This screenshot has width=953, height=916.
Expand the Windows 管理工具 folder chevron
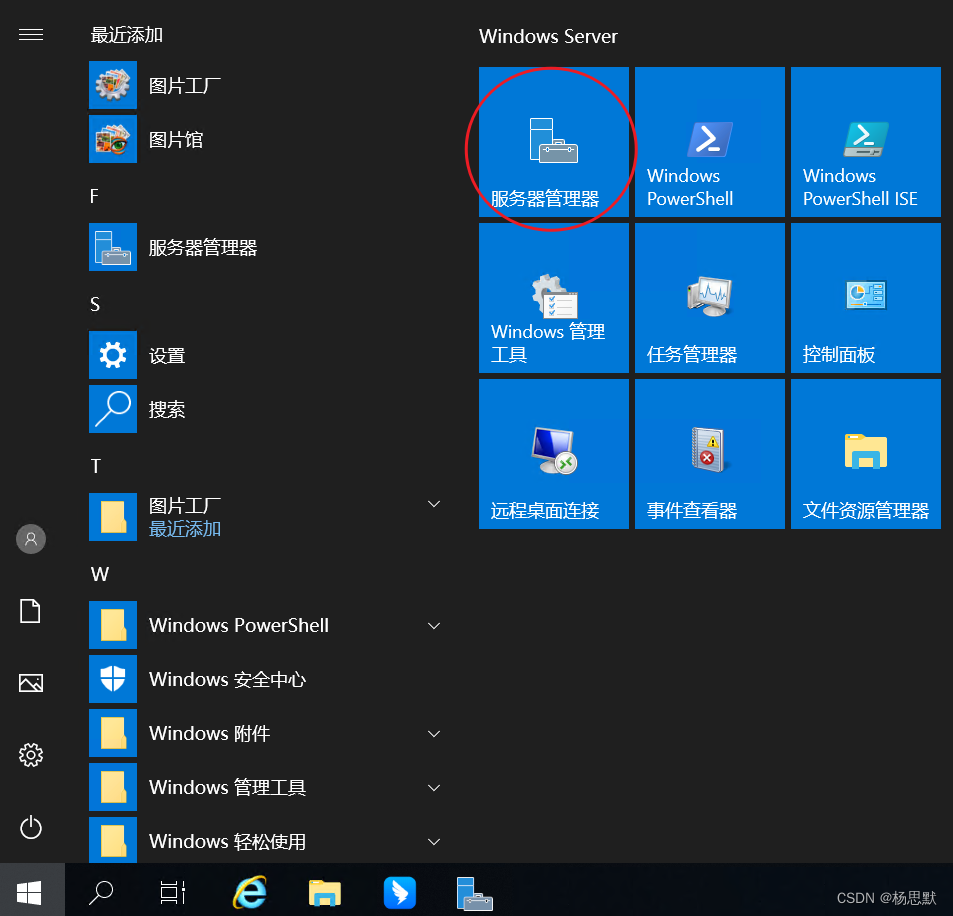coord(434,788)
